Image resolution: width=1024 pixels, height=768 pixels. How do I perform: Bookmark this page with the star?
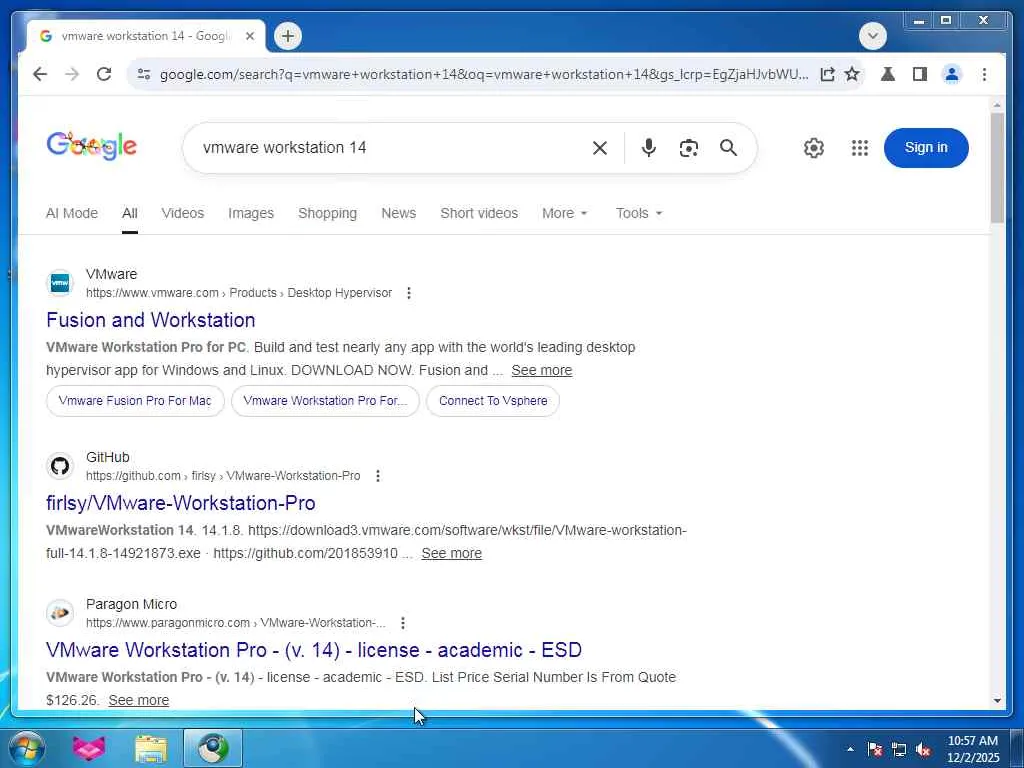point(852,74)
